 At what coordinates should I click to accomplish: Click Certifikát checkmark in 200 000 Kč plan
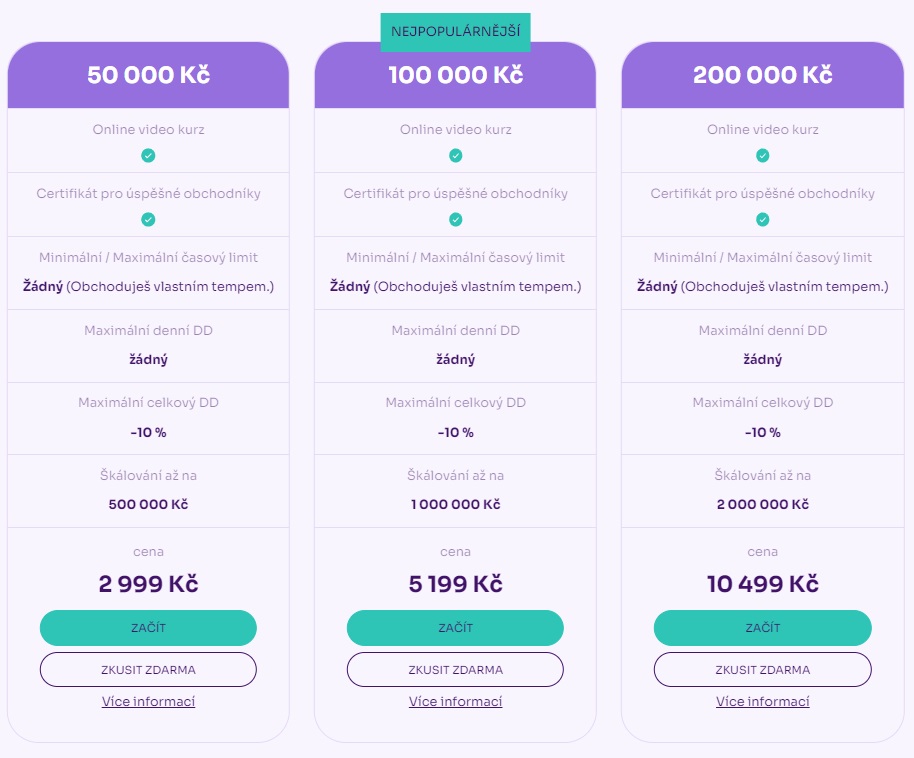pyautogui.click(x=762, y=220)
